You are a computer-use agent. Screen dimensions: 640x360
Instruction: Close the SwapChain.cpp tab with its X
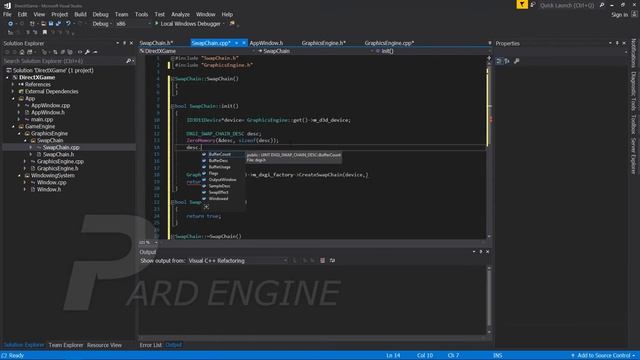click(244, 43)
